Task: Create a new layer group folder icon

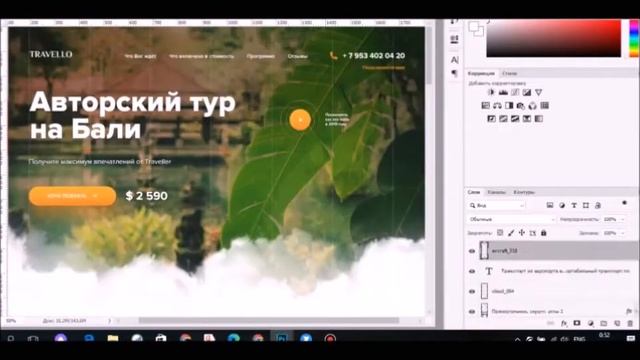Action: coord(604,323)
